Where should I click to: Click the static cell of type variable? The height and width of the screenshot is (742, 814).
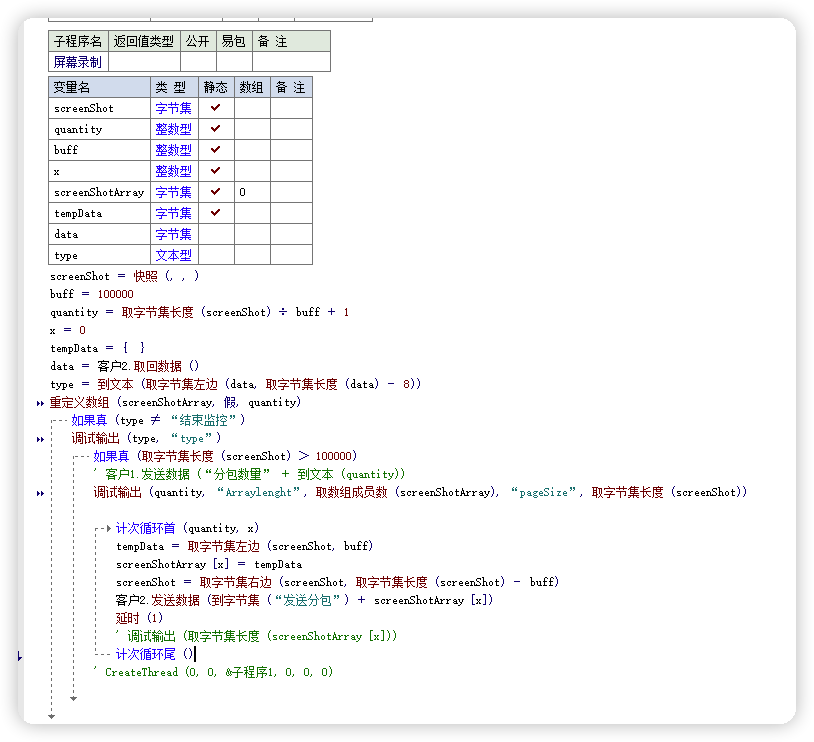click(x=216, y=255)
